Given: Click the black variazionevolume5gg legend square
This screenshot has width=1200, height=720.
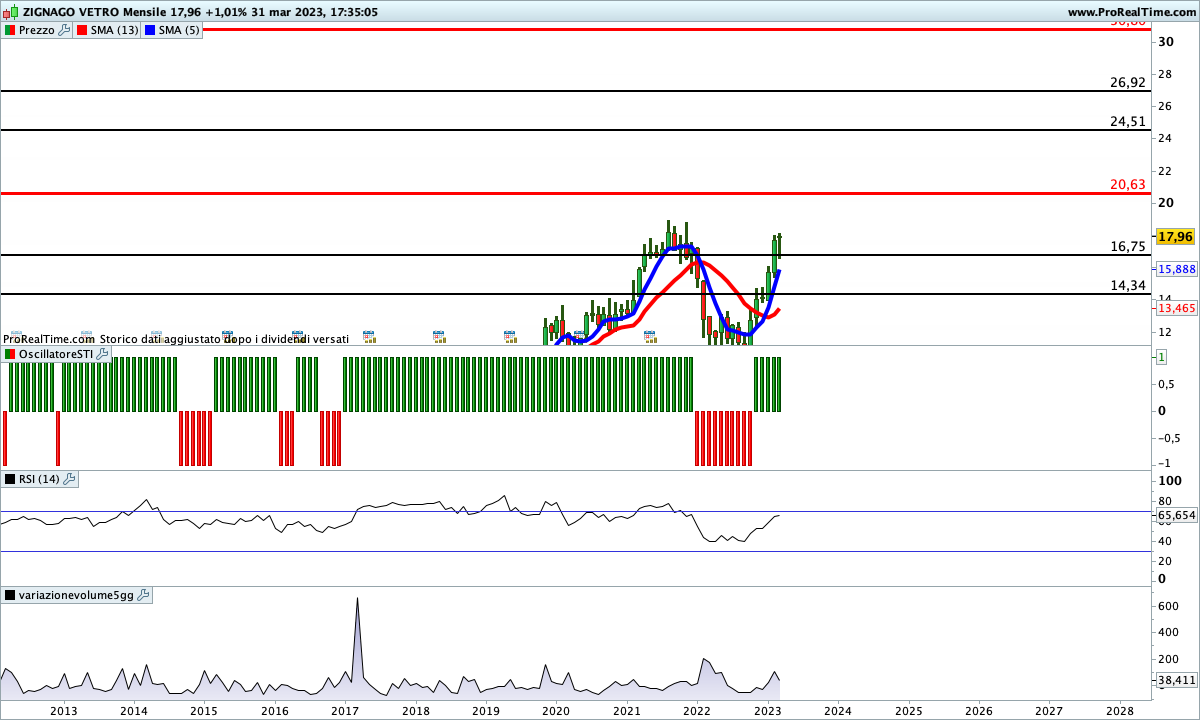Looking at the screenshot, I should [x=10, y=595].
